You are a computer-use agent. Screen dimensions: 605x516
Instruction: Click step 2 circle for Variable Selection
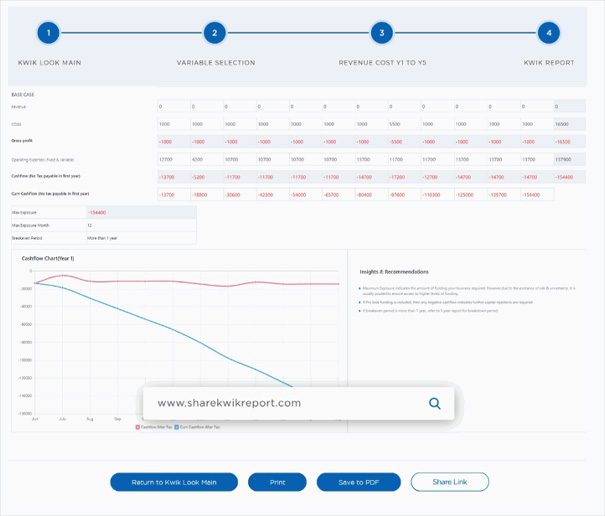pyautogui.click(x=214, y=33)
